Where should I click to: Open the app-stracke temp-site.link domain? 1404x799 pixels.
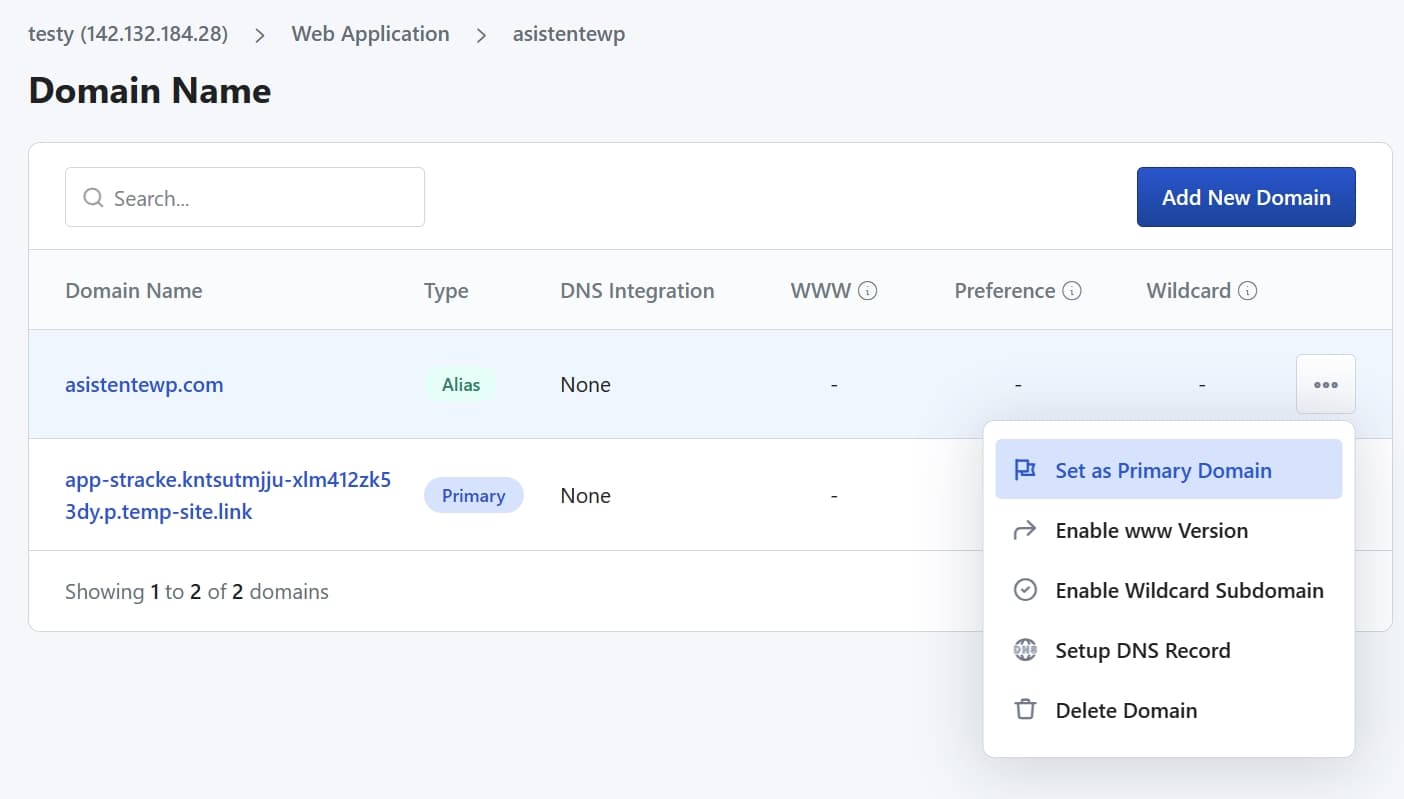(x=227, y=496)
